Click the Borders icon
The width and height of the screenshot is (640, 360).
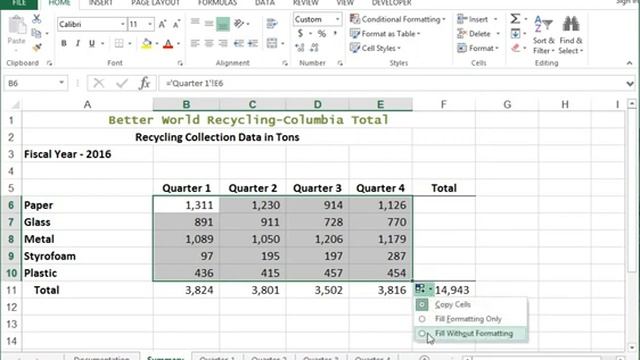119,43
